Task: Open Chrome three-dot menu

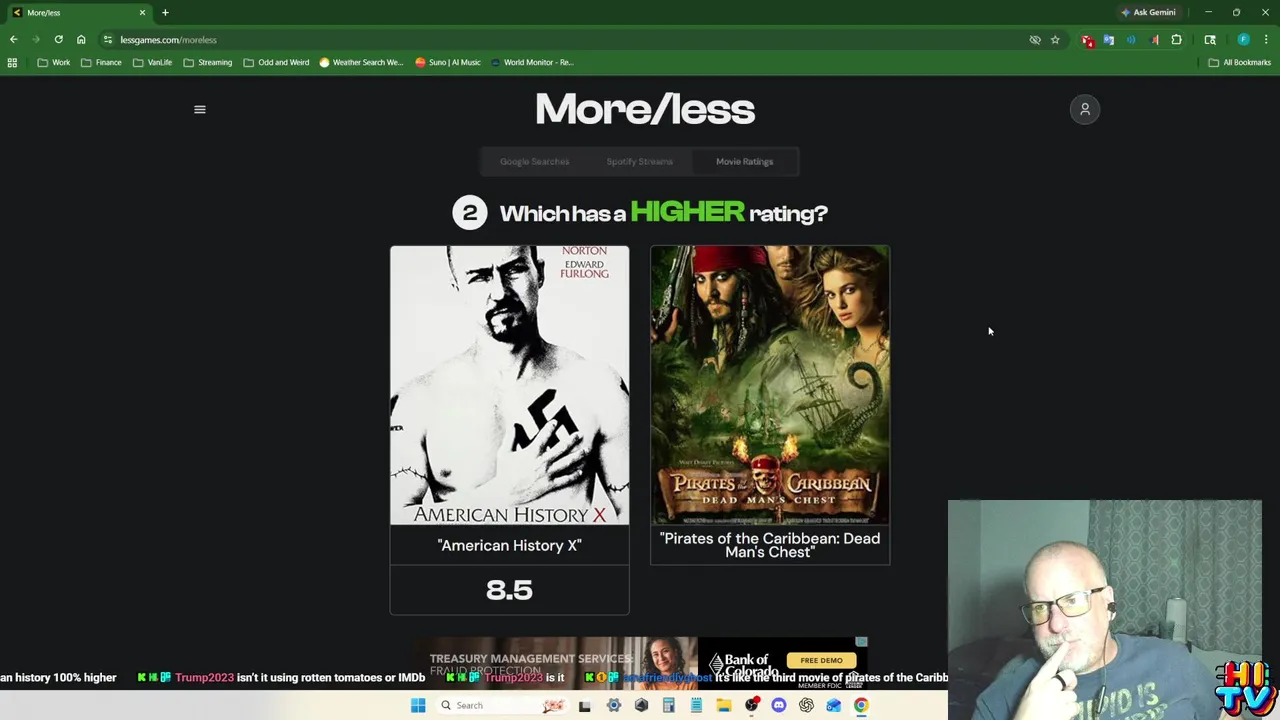Action: pyautogui.click(x=1266, y=40)
